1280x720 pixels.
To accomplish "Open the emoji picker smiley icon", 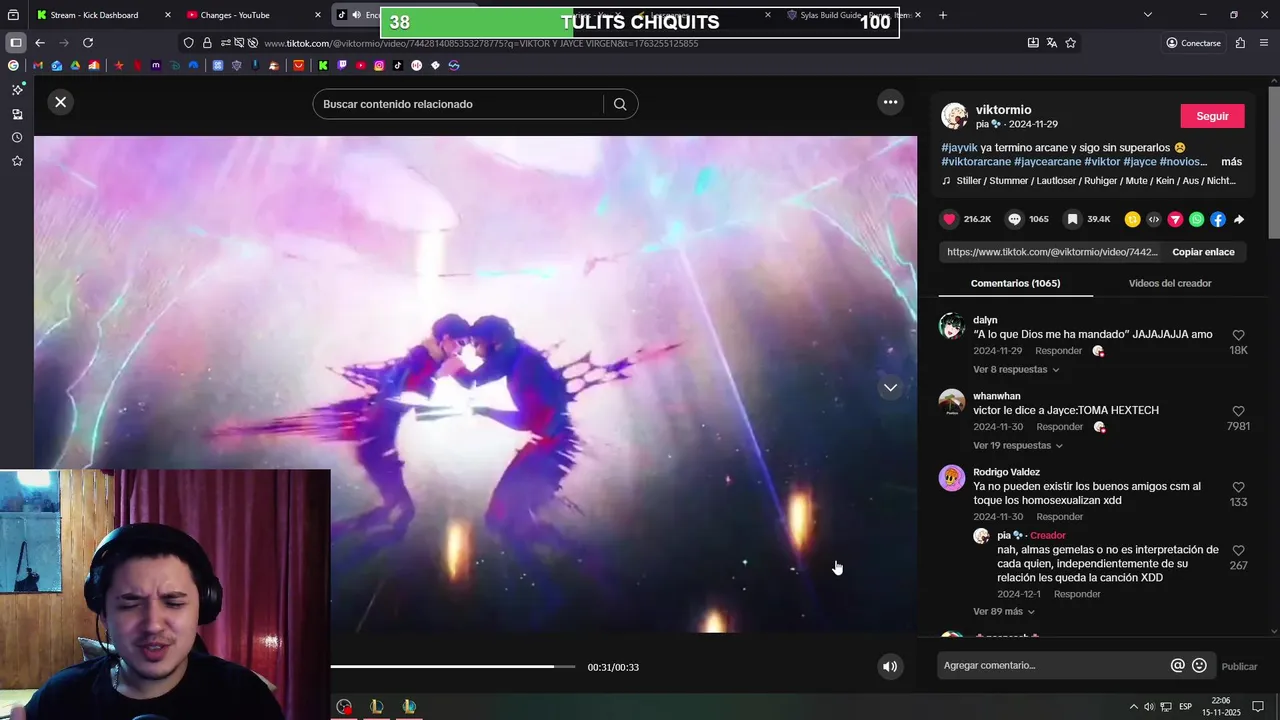I will [1199, 666].
